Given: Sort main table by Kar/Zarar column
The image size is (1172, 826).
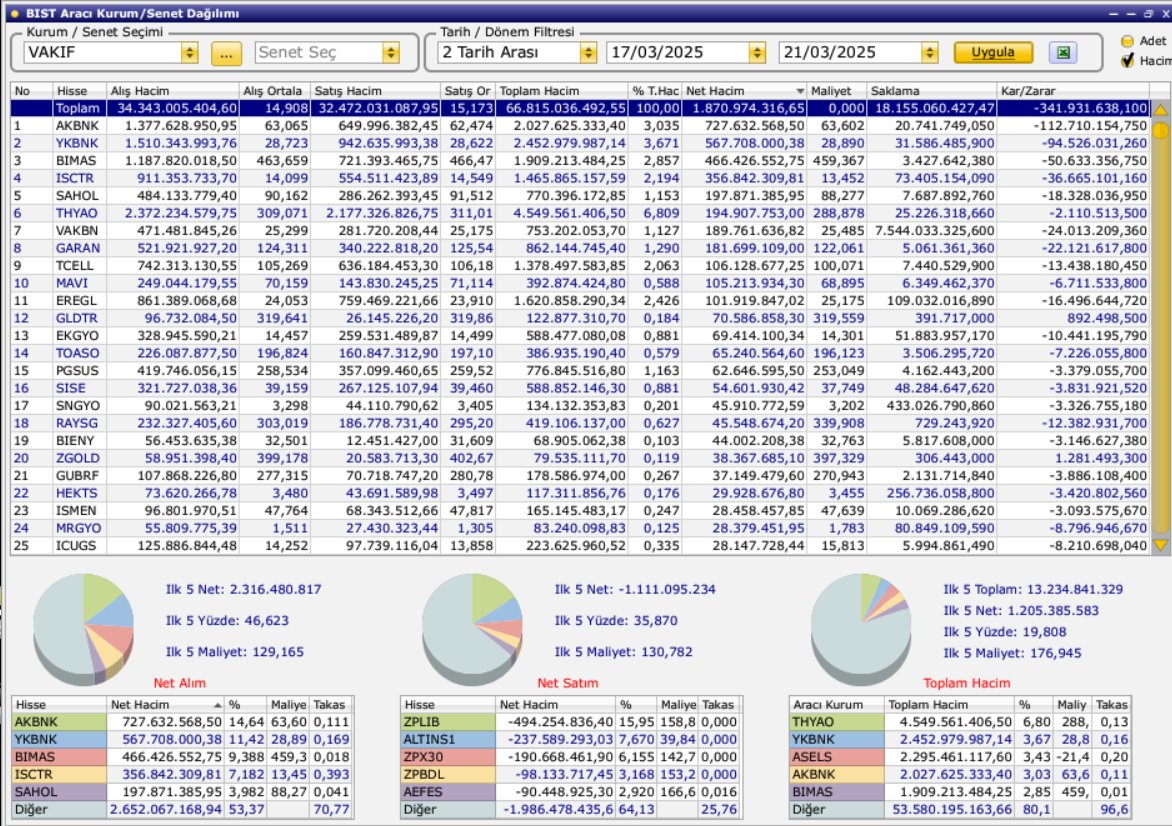Looking at the screenshot, I should [x=1073, y=90].
